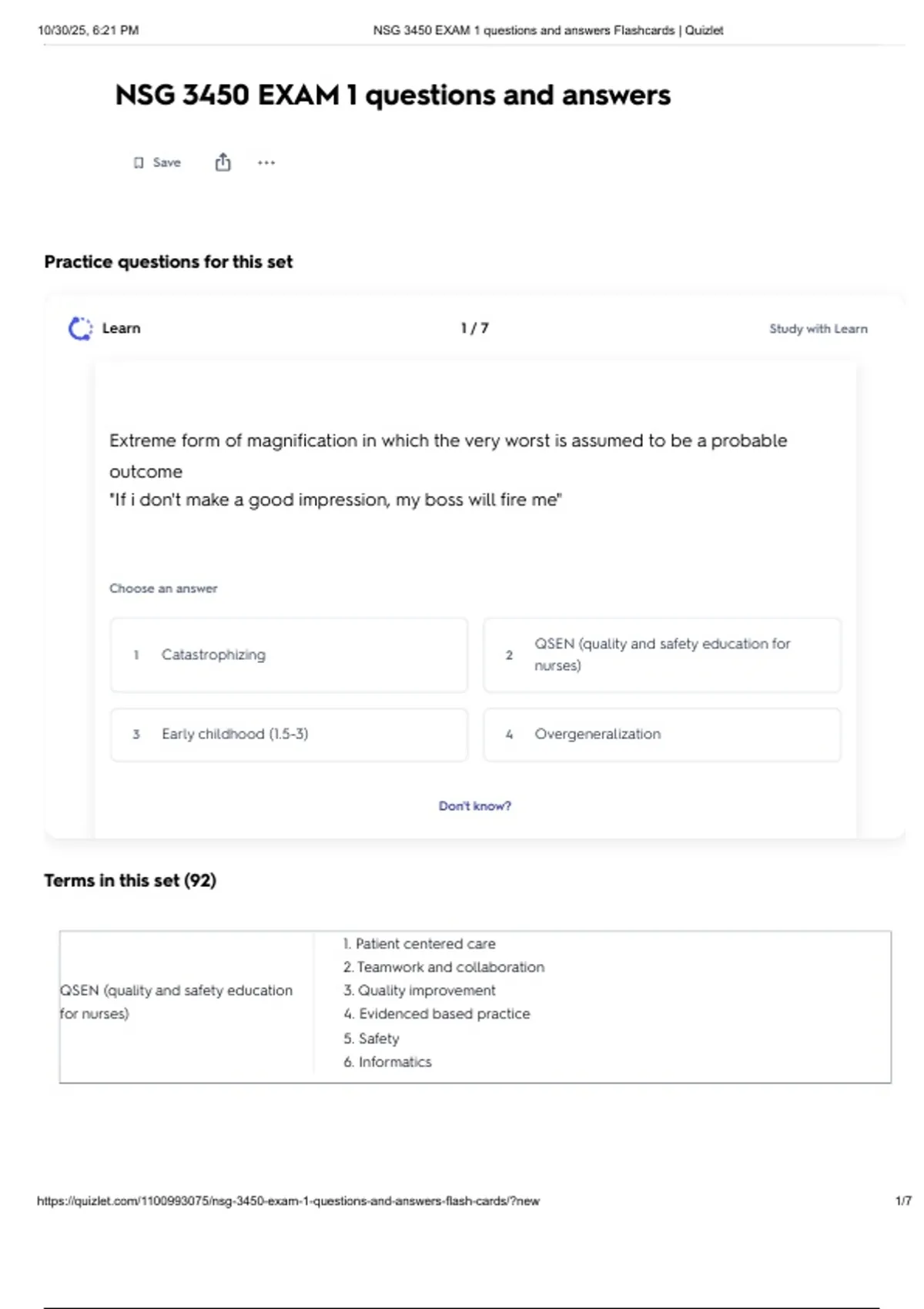924x1309 pixels.
Task: Click the Learn circular logo icon
Action: (80, 329)
